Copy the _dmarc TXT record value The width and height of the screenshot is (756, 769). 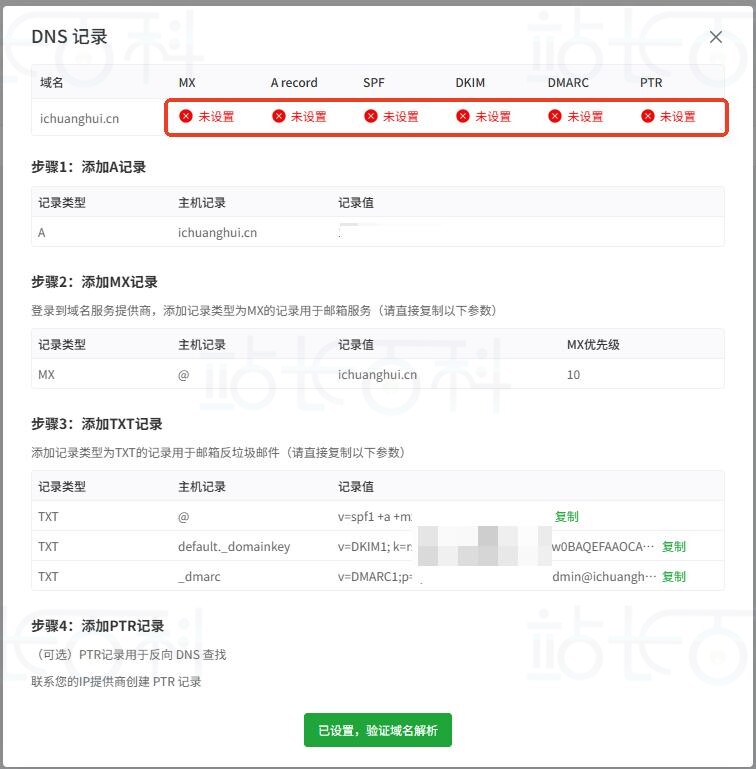(674, 576)
